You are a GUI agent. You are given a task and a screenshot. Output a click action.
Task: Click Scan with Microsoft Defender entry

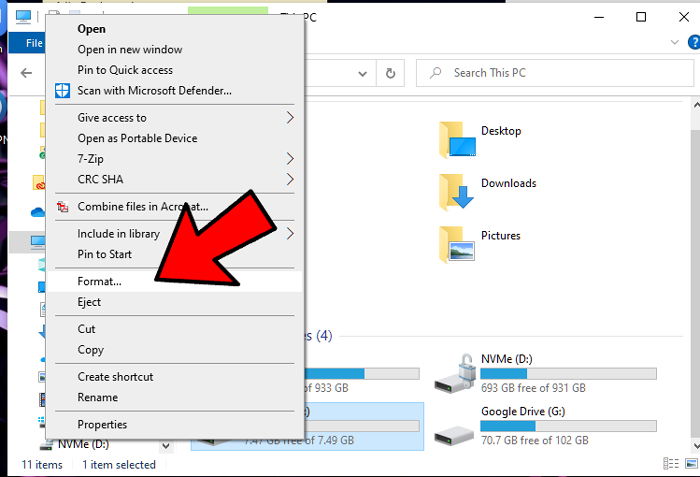[175, 91]
